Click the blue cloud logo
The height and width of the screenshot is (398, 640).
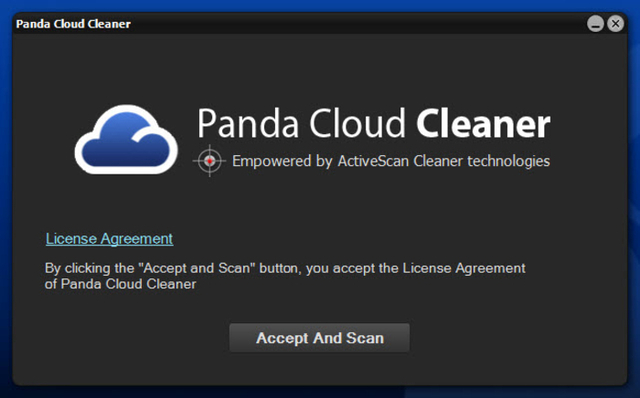(126, 140)
